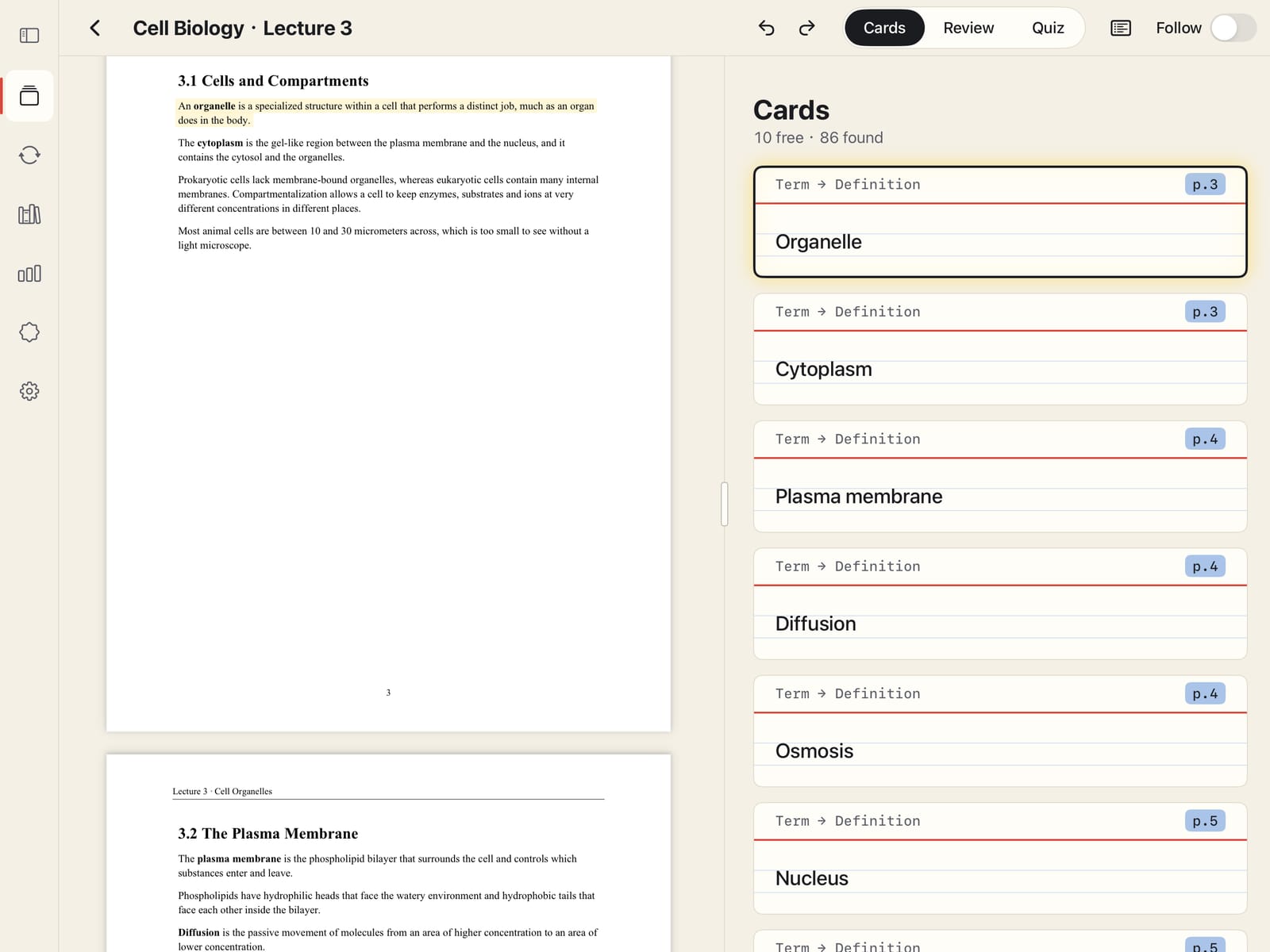Switch to the Cards tab
Screen dimensions: 1270x952
[884, 28]
